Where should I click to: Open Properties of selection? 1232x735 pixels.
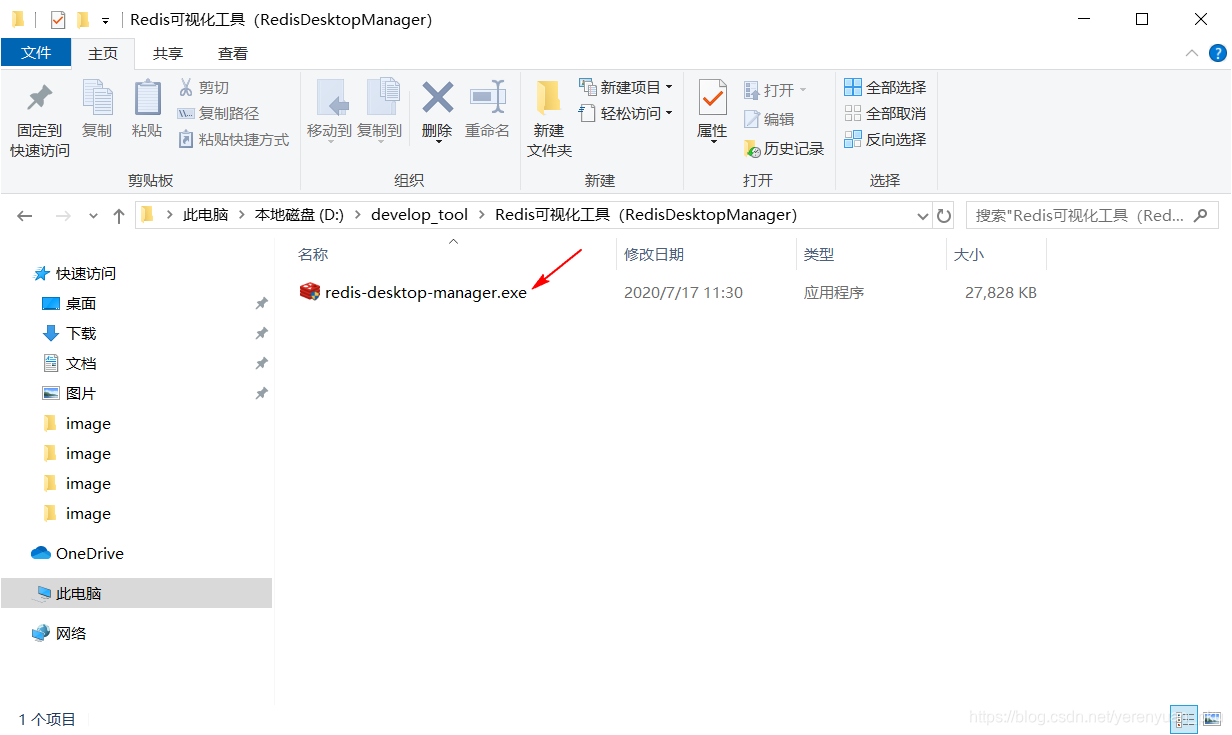712,111
